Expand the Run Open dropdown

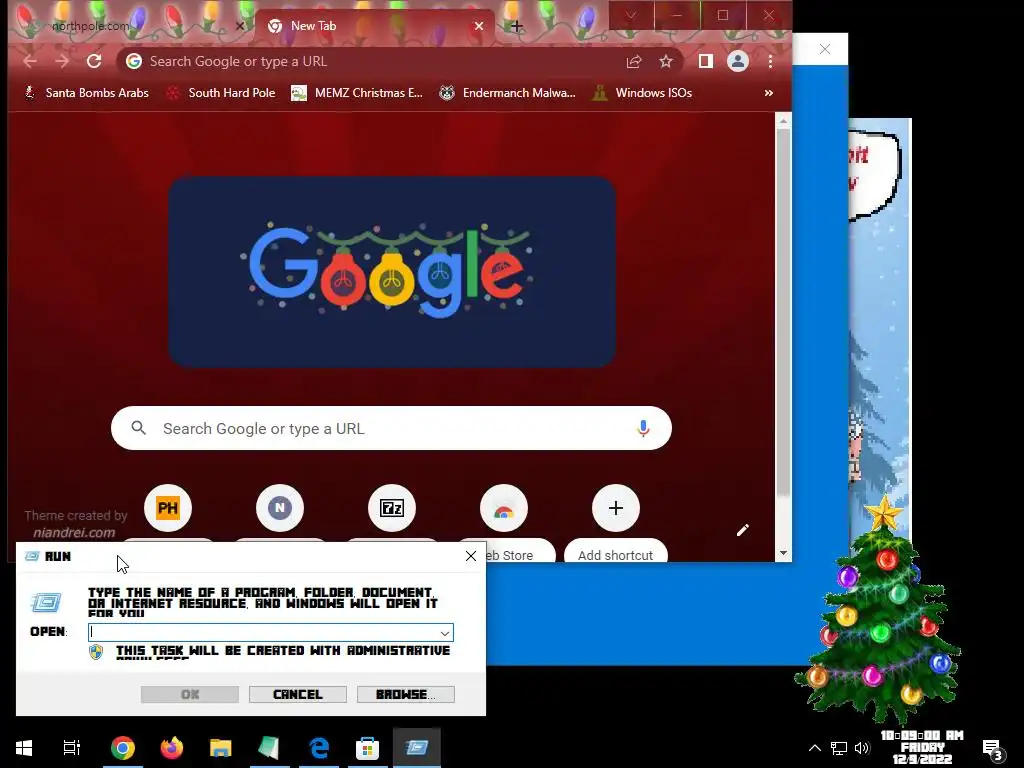pyautogui.click(x=445, y=633)
